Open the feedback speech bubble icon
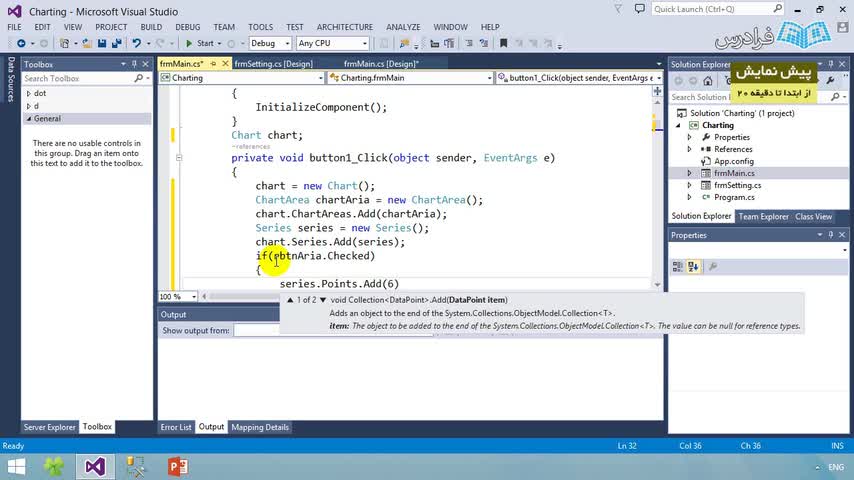The width and height of the screenshot is (854, 480). tap(639, 9)
